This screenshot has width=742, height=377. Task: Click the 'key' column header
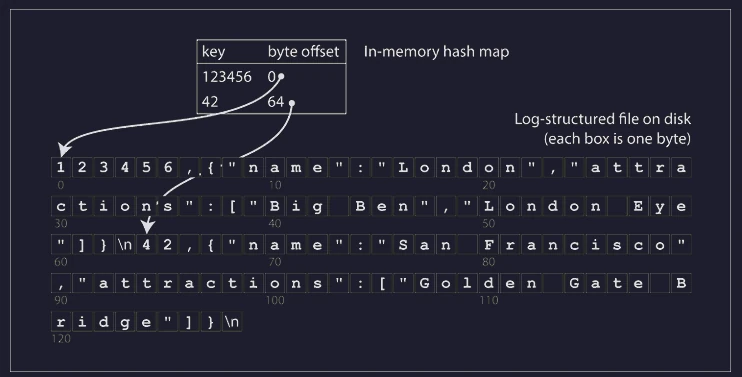pos(213,52)
